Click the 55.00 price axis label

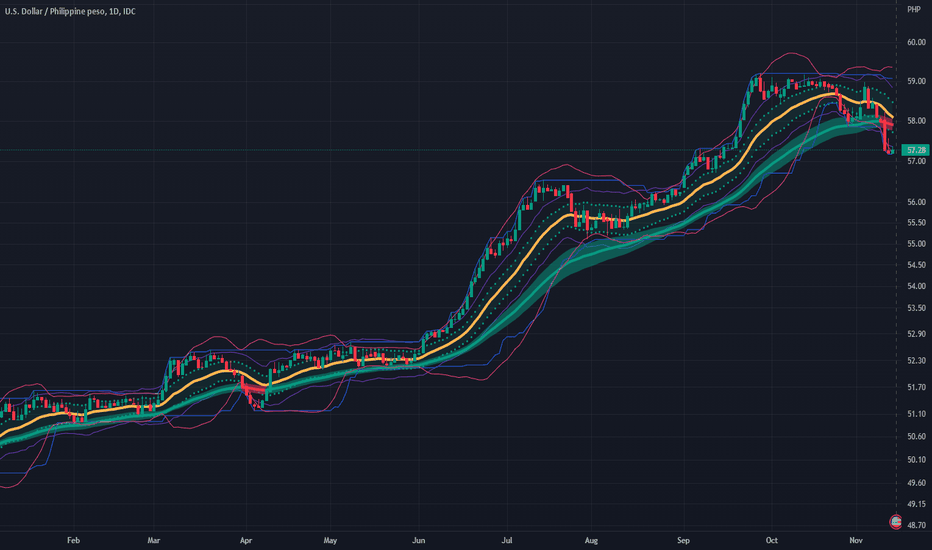coord(916,244)
